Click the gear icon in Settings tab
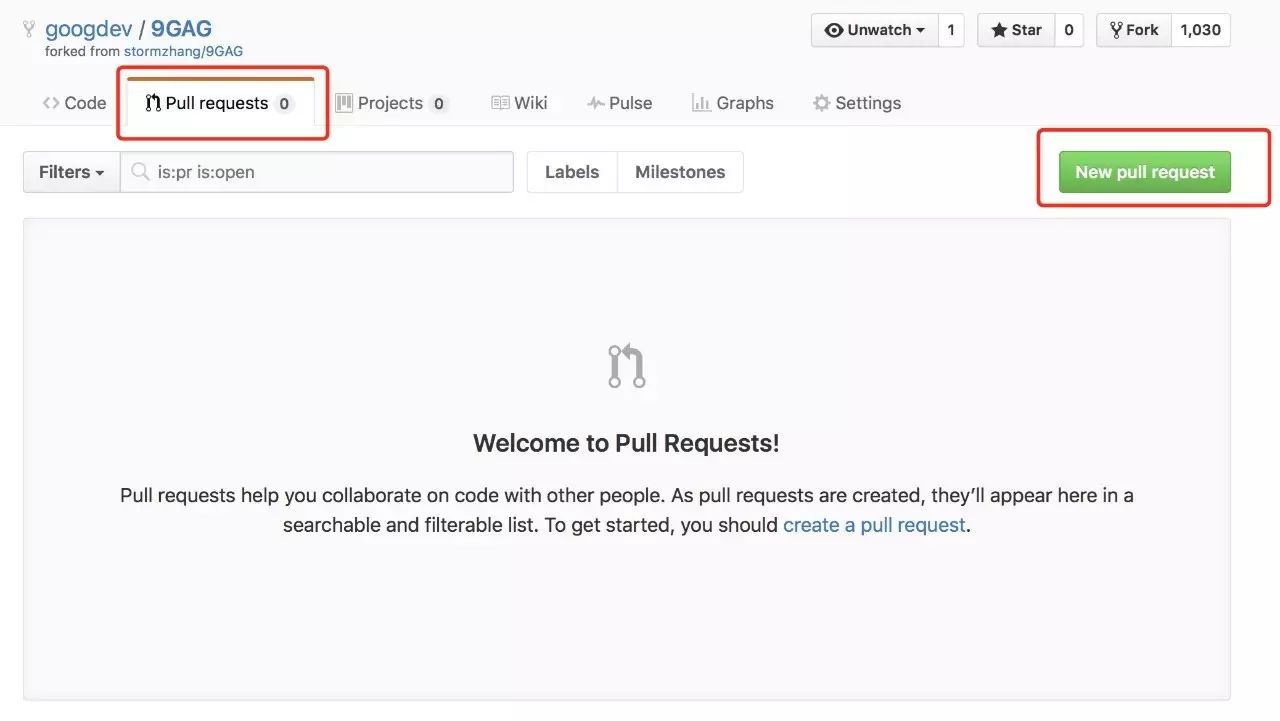1280x721 pixels. [x=821, y=103]
